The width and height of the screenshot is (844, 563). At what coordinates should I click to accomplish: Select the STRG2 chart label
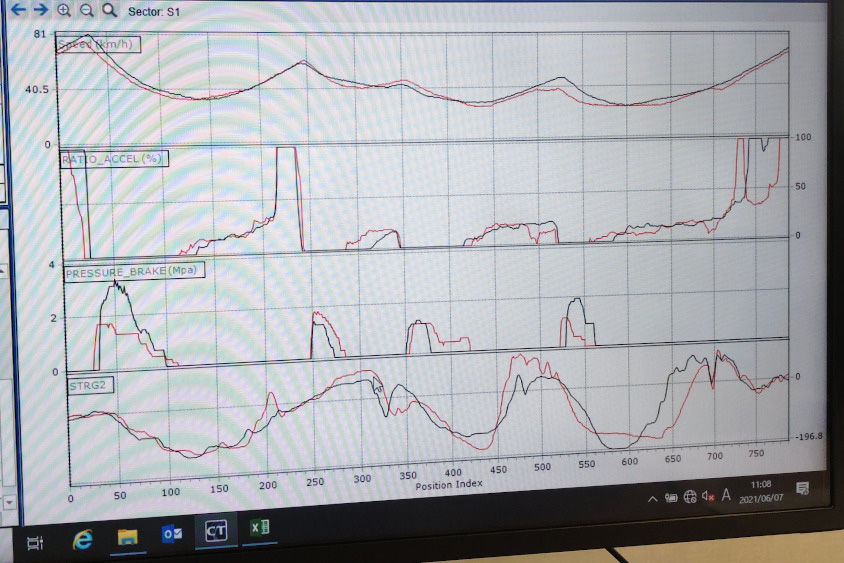pyautogui.click(x=88, y=384)
